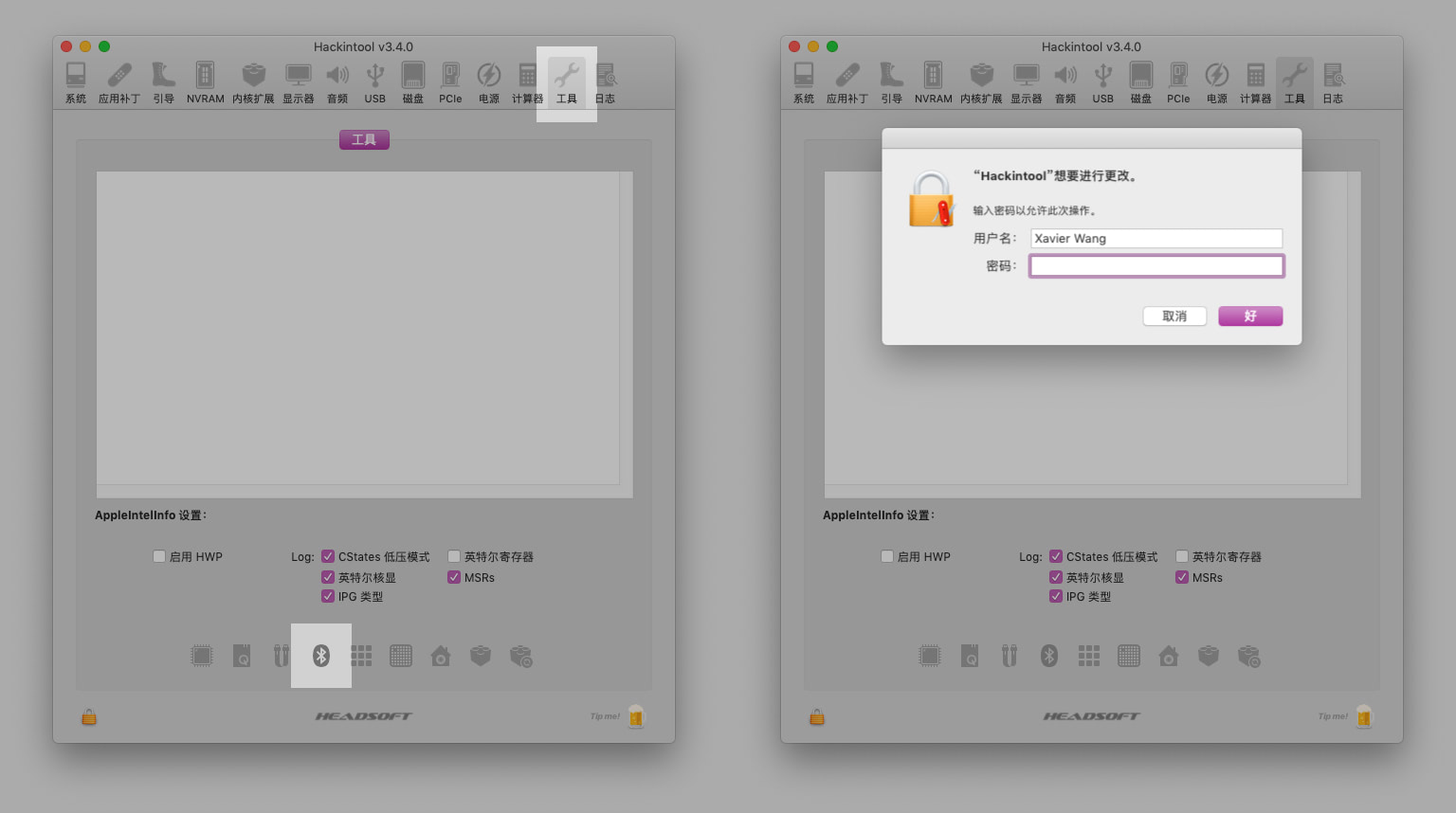Image resolution: width=1456 pixels, height=813 pixels.
Task: Open 应用补丁 patch icon in left window
Action: tap(119, 82)
